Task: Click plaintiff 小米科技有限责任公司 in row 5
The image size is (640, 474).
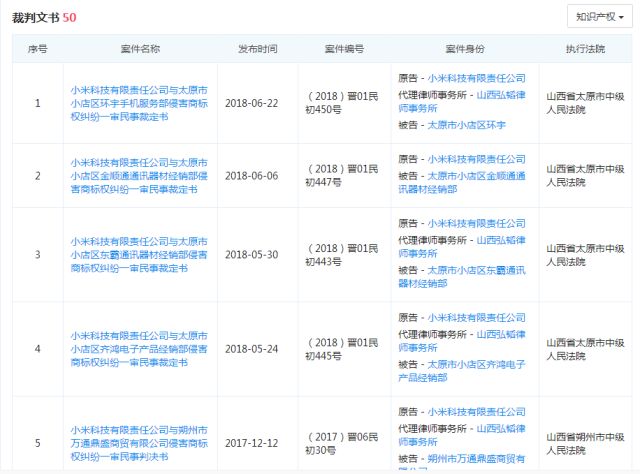Action: click(476, 412)
